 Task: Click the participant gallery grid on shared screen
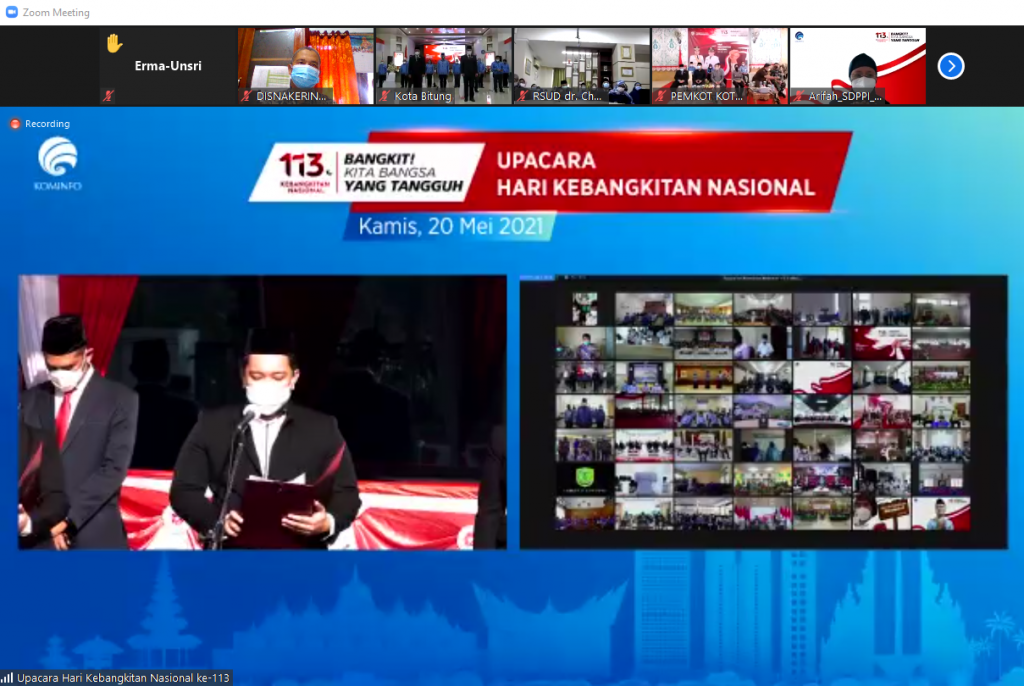click(x=763, y=412)
